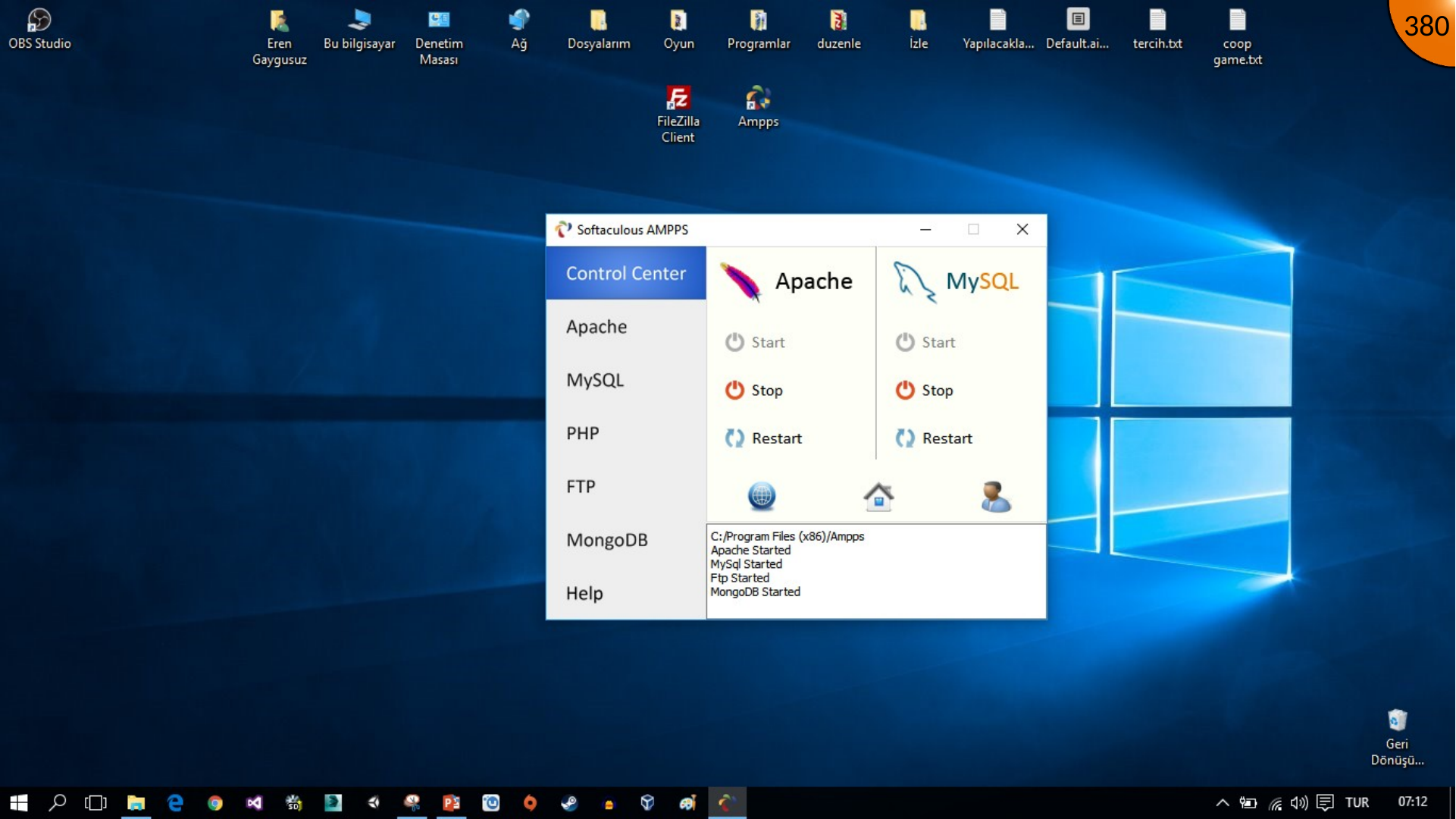Show hidden system tray icons
The width and height of the screenshot is (1456, 819).
pyautogui.click(x=1222, y=802)
